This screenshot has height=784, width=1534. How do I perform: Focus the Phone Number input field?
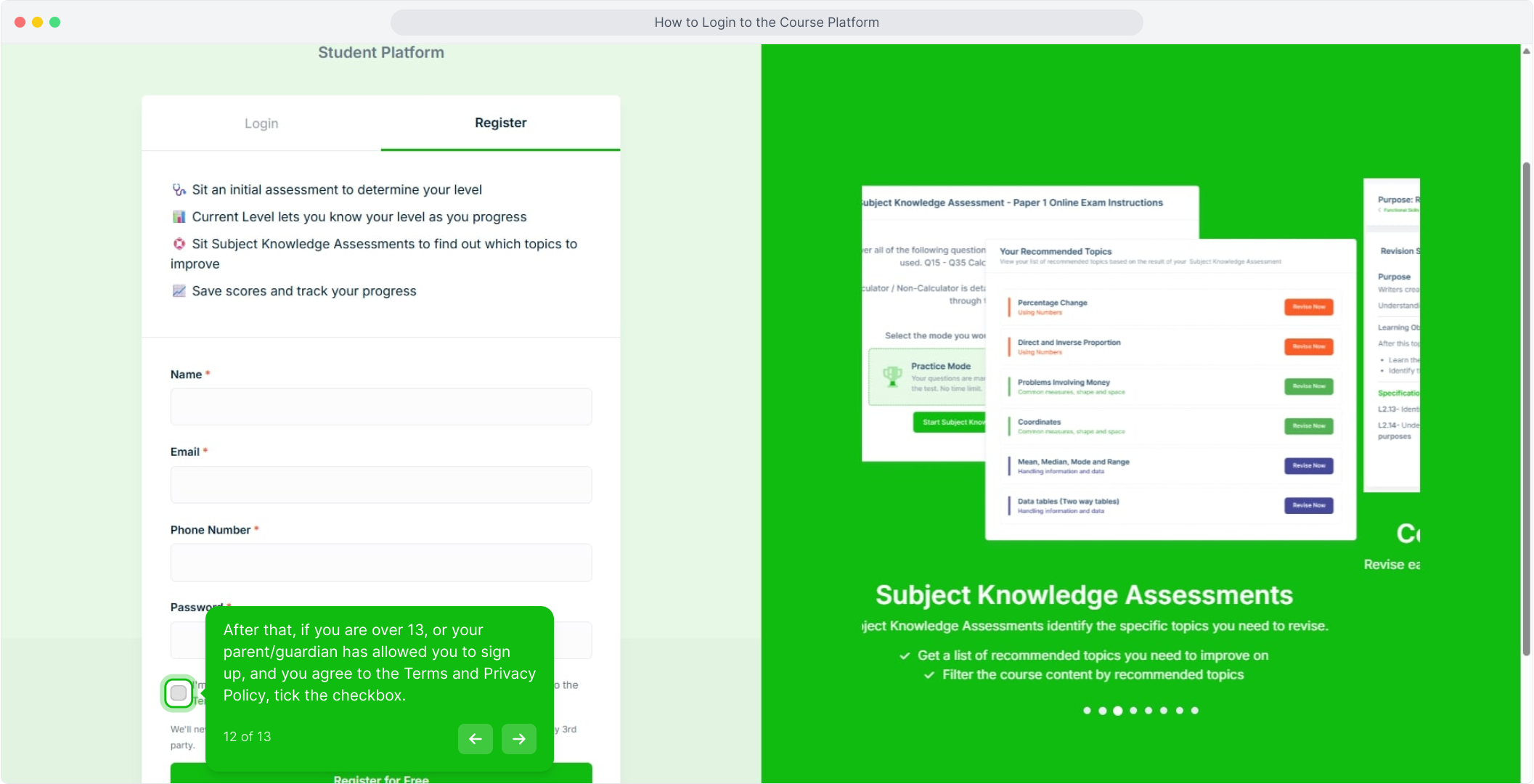[381, 563]
